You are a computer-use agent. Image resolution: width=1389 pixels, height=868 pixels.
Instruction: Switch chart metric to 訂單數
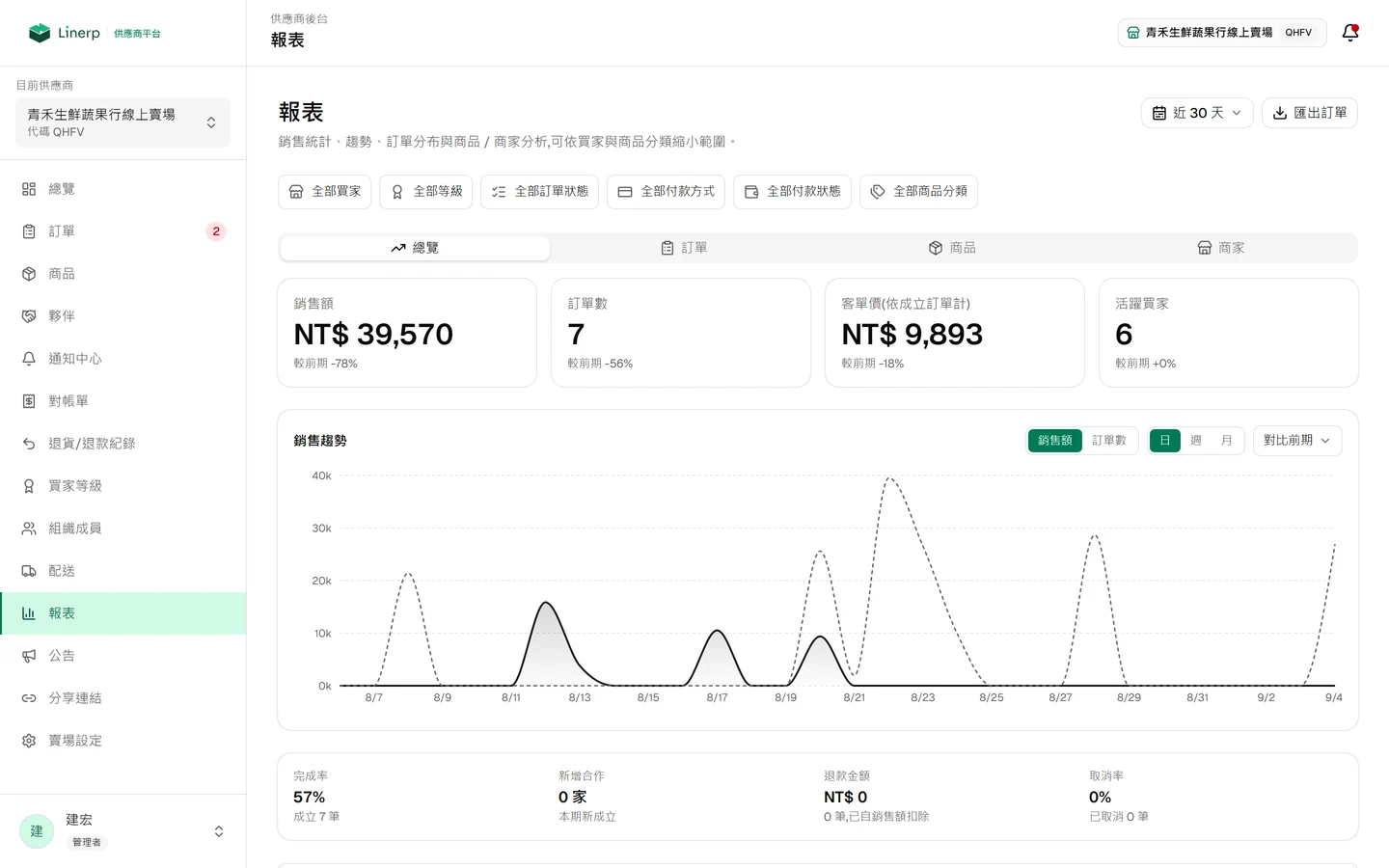pyautogui.click(x=1109, y=441)
